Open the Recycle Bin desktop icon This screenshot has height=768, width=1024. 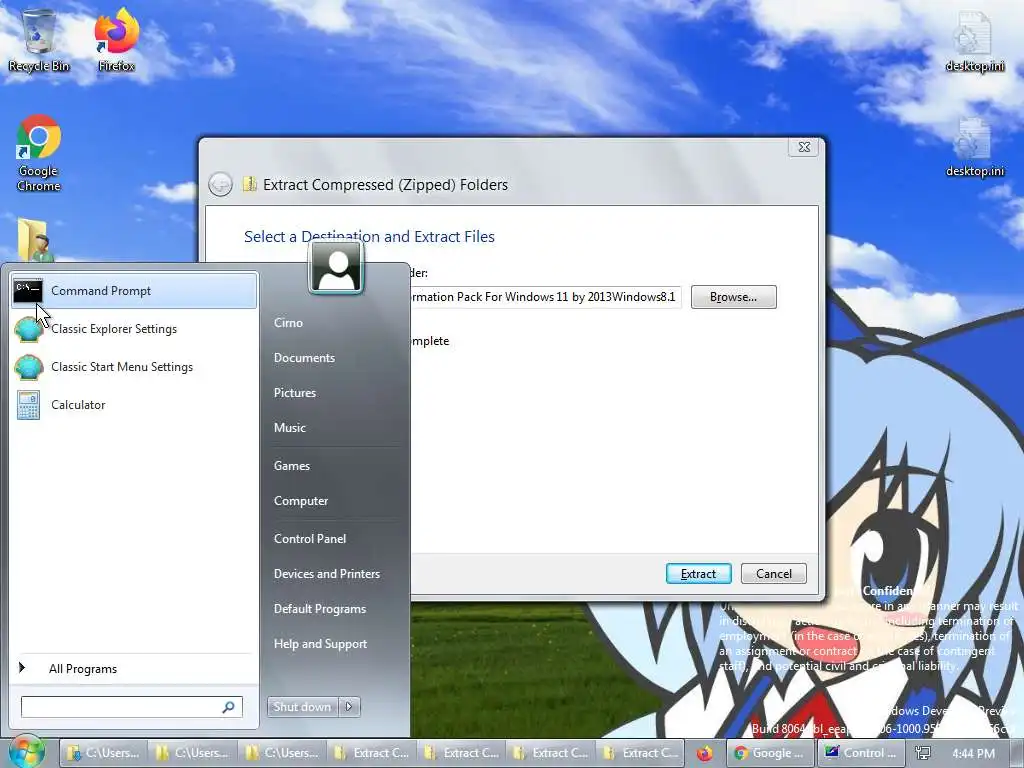(x=39, y=40)
